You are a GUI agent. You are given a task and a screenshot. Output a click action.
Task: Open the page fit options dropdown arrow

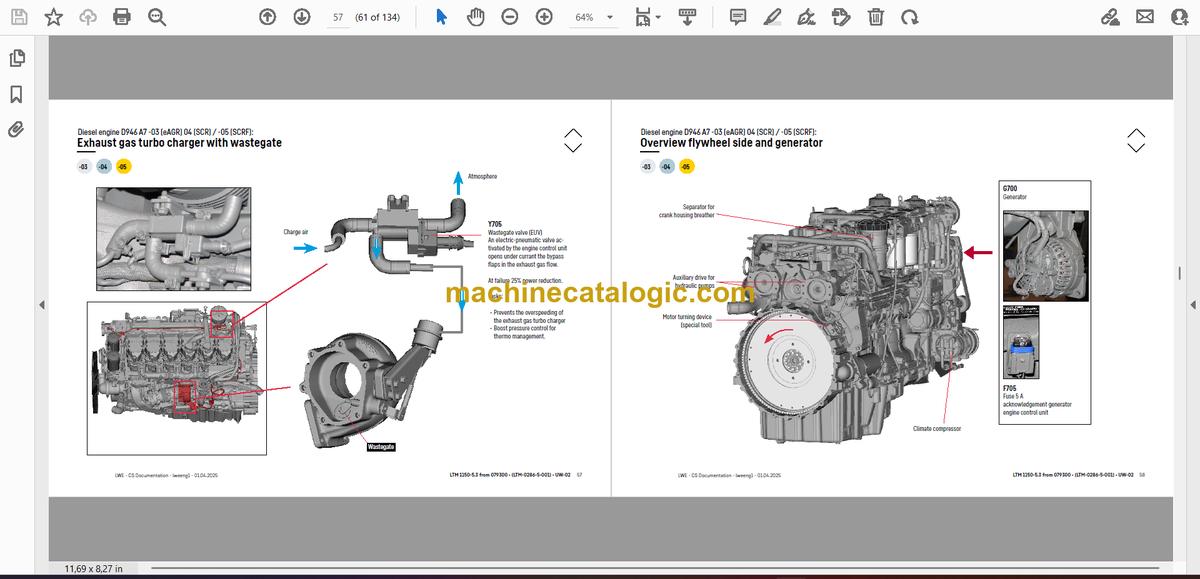click(x=657, y=18)
